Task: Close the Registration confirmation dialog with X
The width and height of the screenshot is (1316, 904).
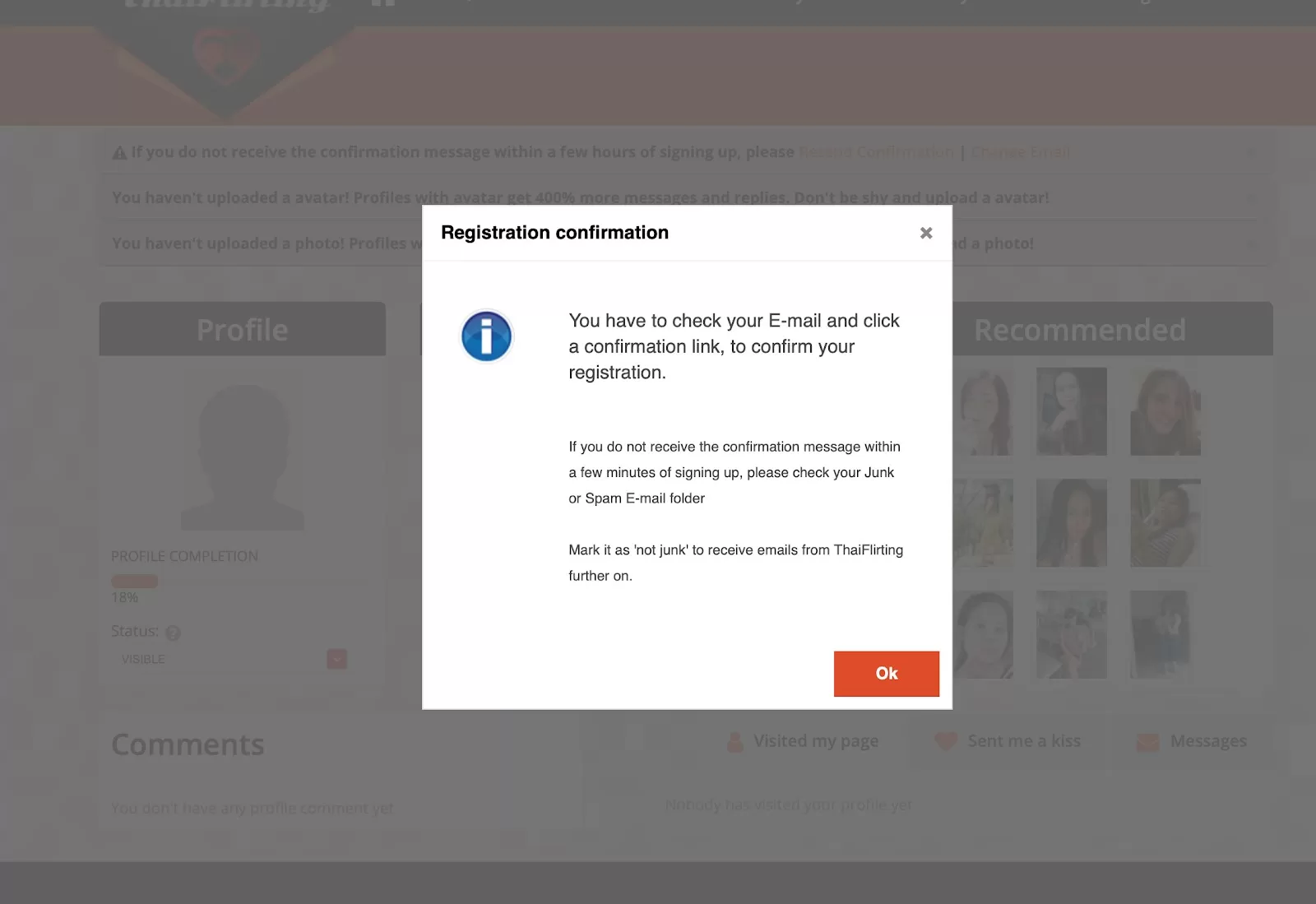Action: [x=925, y=233]
